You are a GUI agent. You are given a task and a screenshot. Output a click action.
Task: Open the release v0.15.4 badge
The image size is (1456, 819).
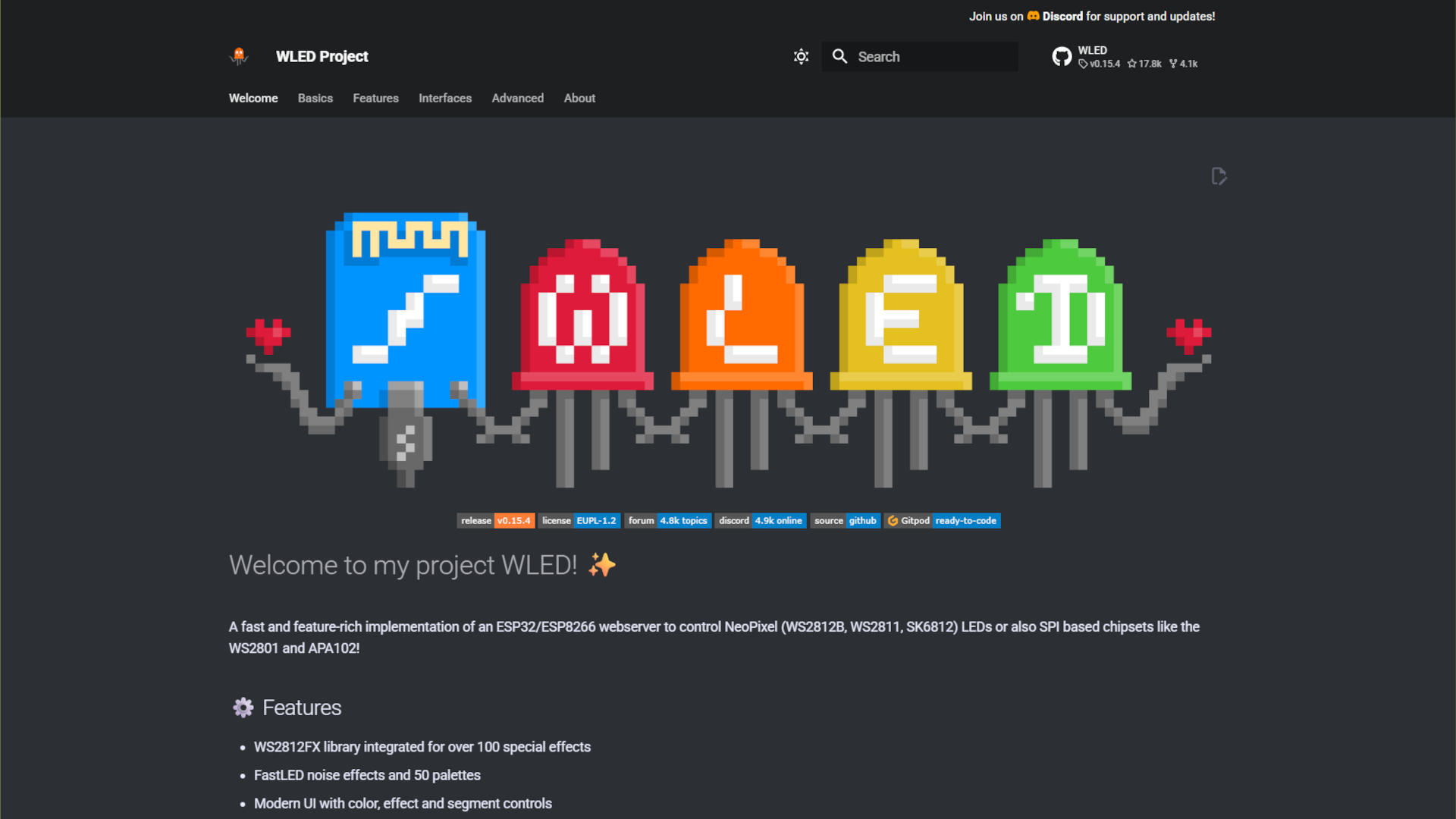[x=496, y=521]
